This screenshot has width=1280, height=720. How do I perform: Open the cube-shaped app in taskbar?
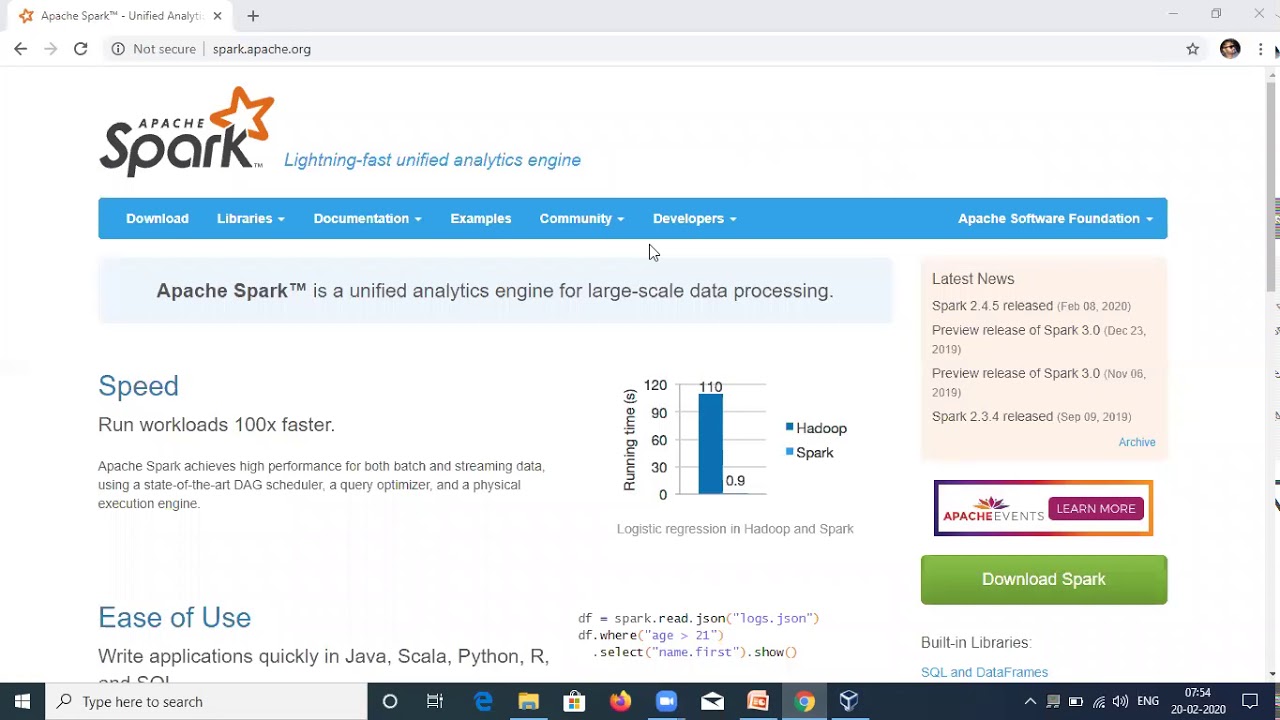pos(849,701)
